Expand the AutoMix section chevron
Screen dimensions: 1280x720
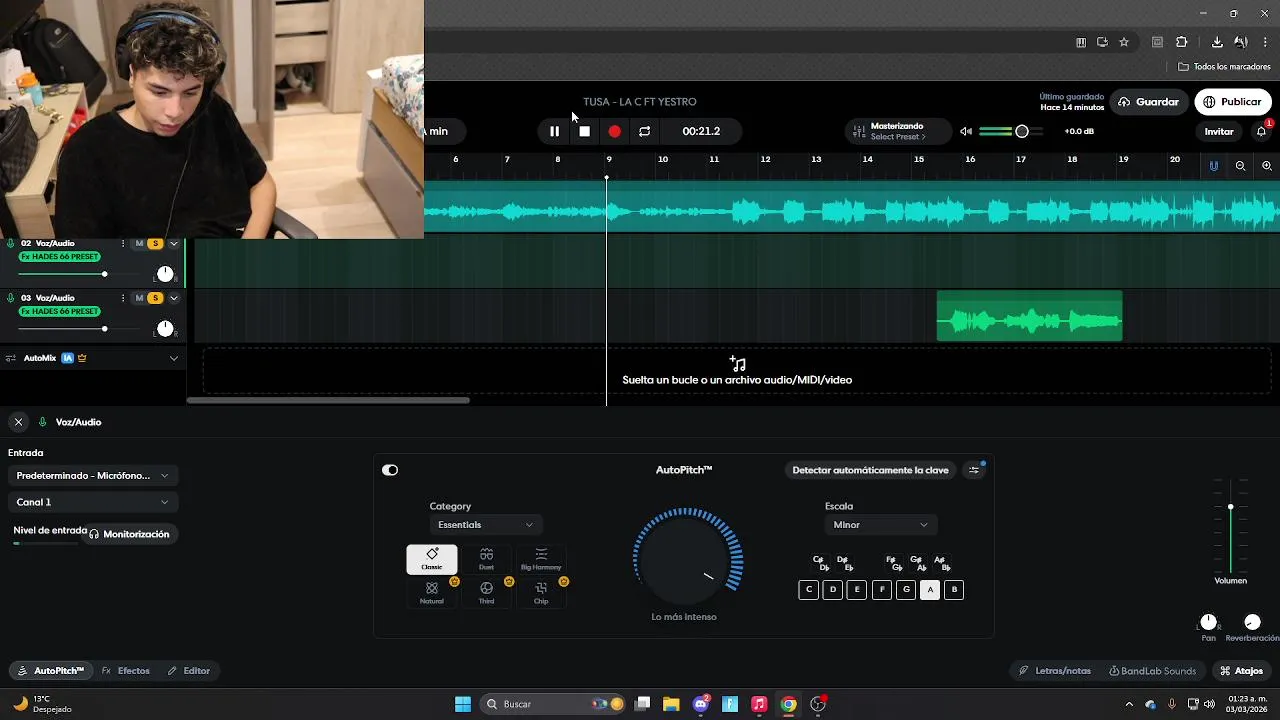174,358
